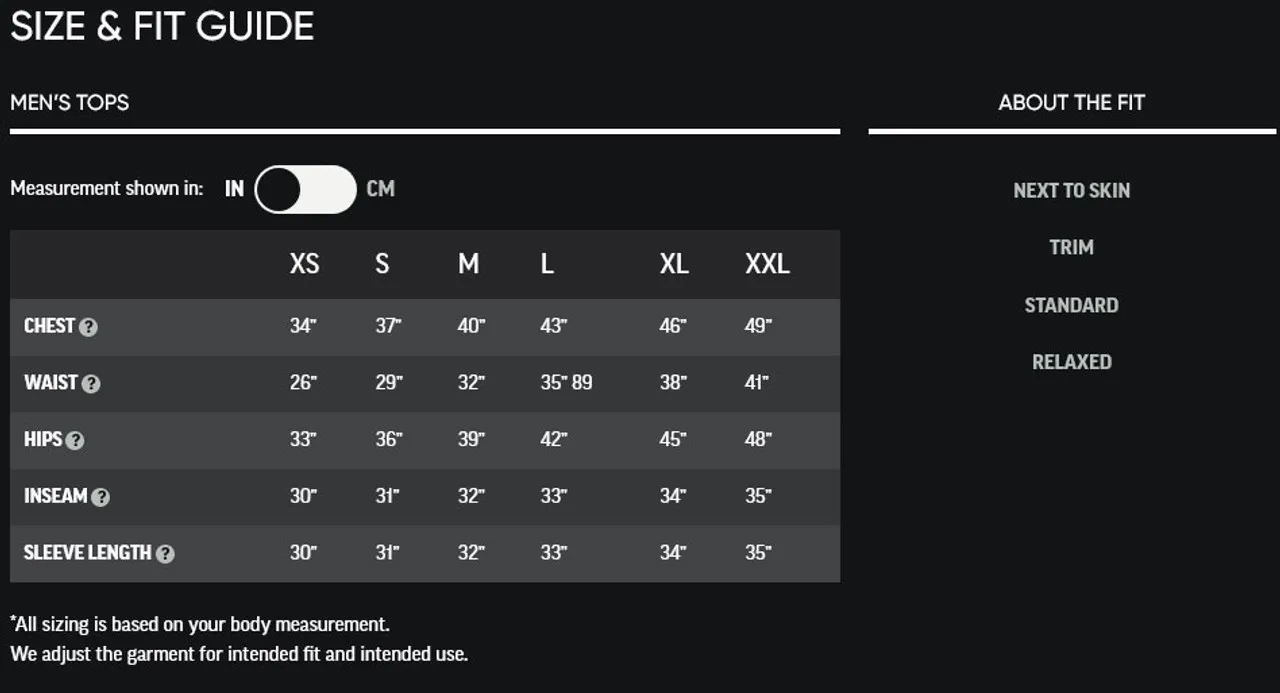This screenshot has height=693, width=1280.
Task: Click the ABOUT THE FIT heading
Action: click(1072, 102)
